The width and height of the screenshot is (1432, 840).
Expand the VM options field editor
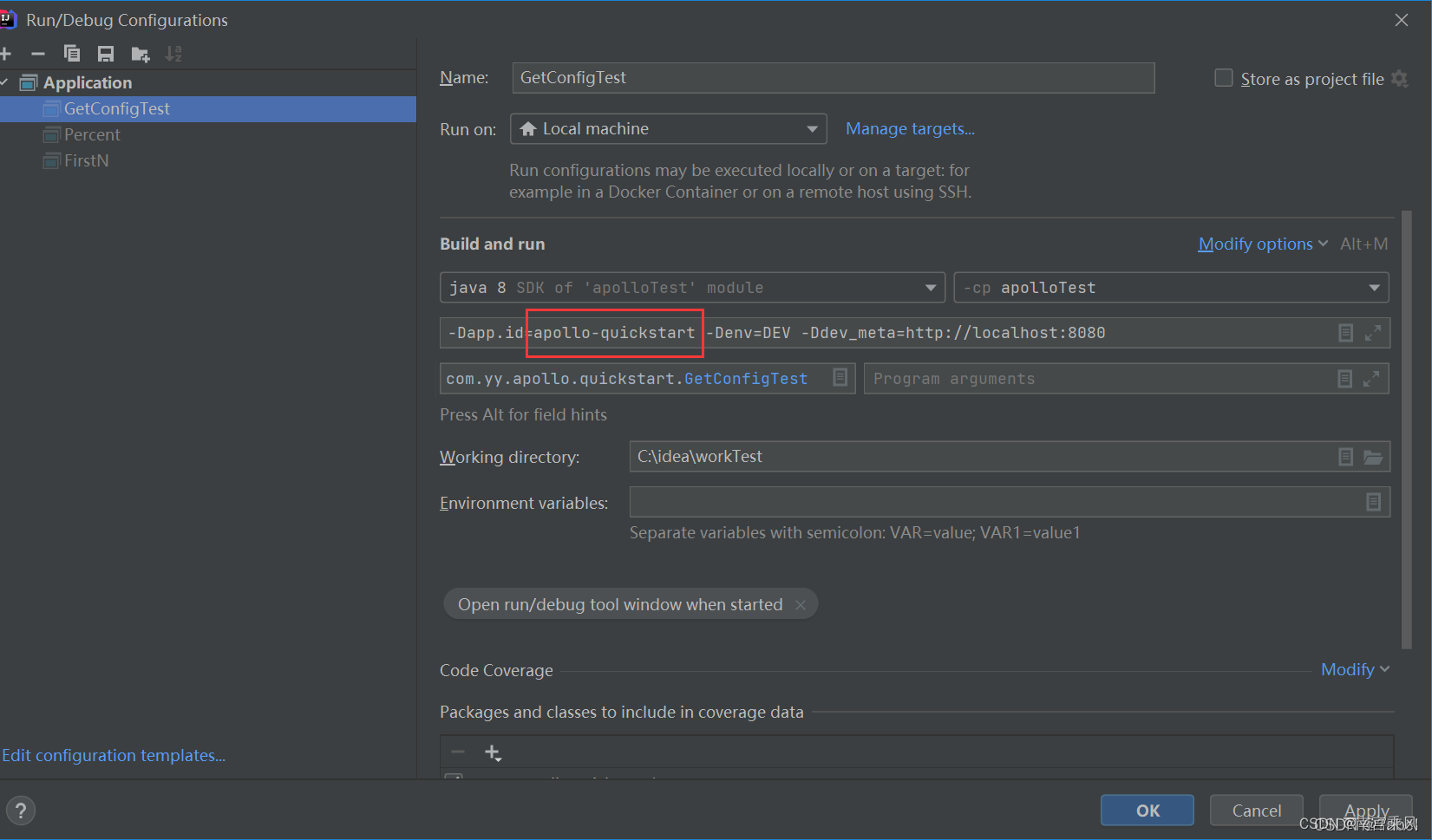tap(1372, 333)
